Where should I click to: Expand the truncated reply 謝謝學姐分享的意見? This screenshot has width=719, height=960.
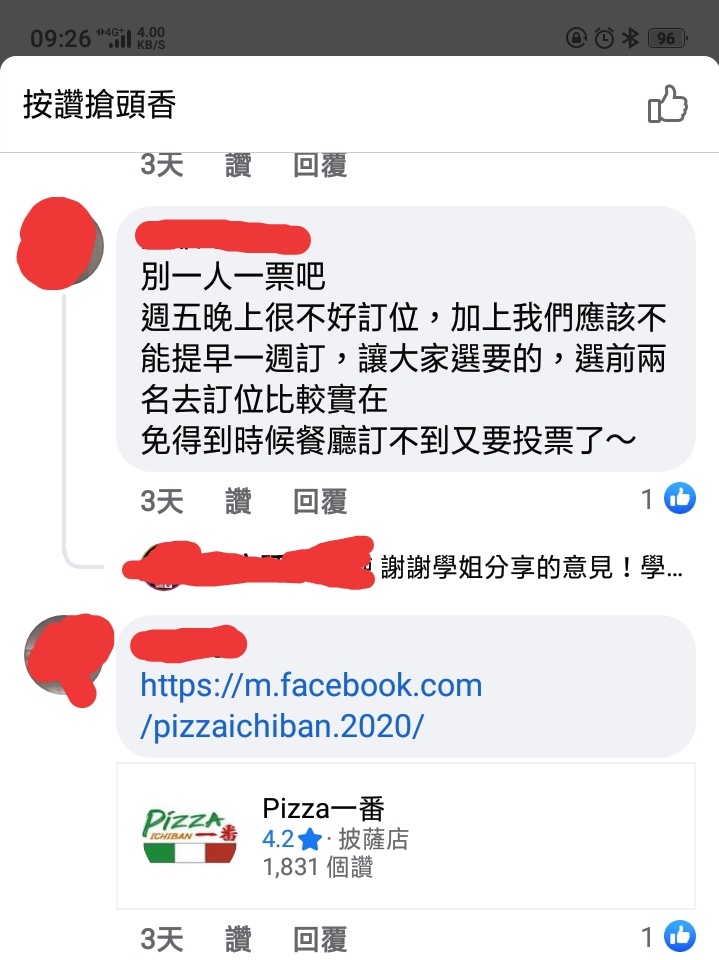531,567
